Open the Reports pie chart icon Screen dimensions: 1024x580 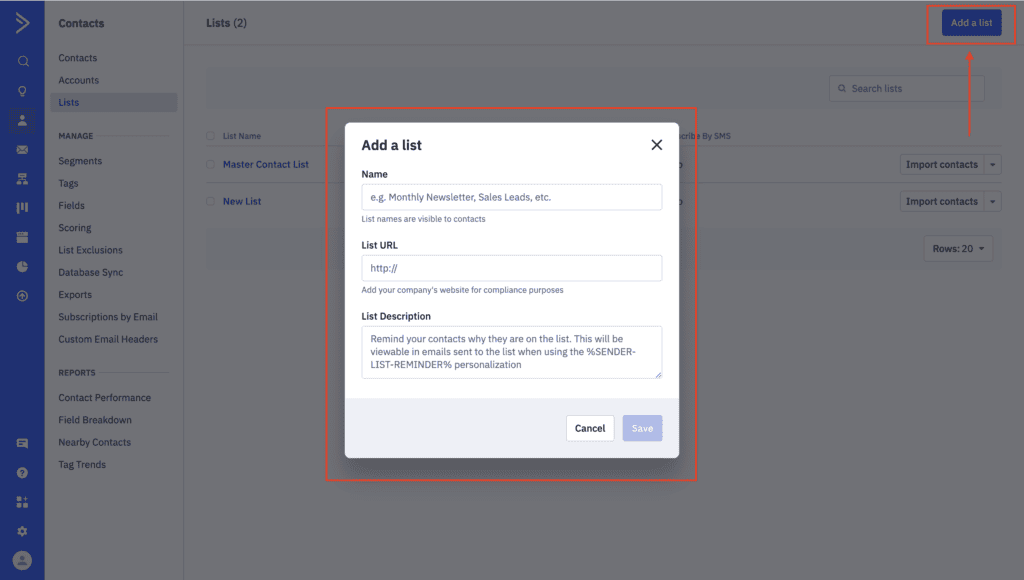pyautogui.click(x=22, y=267)
